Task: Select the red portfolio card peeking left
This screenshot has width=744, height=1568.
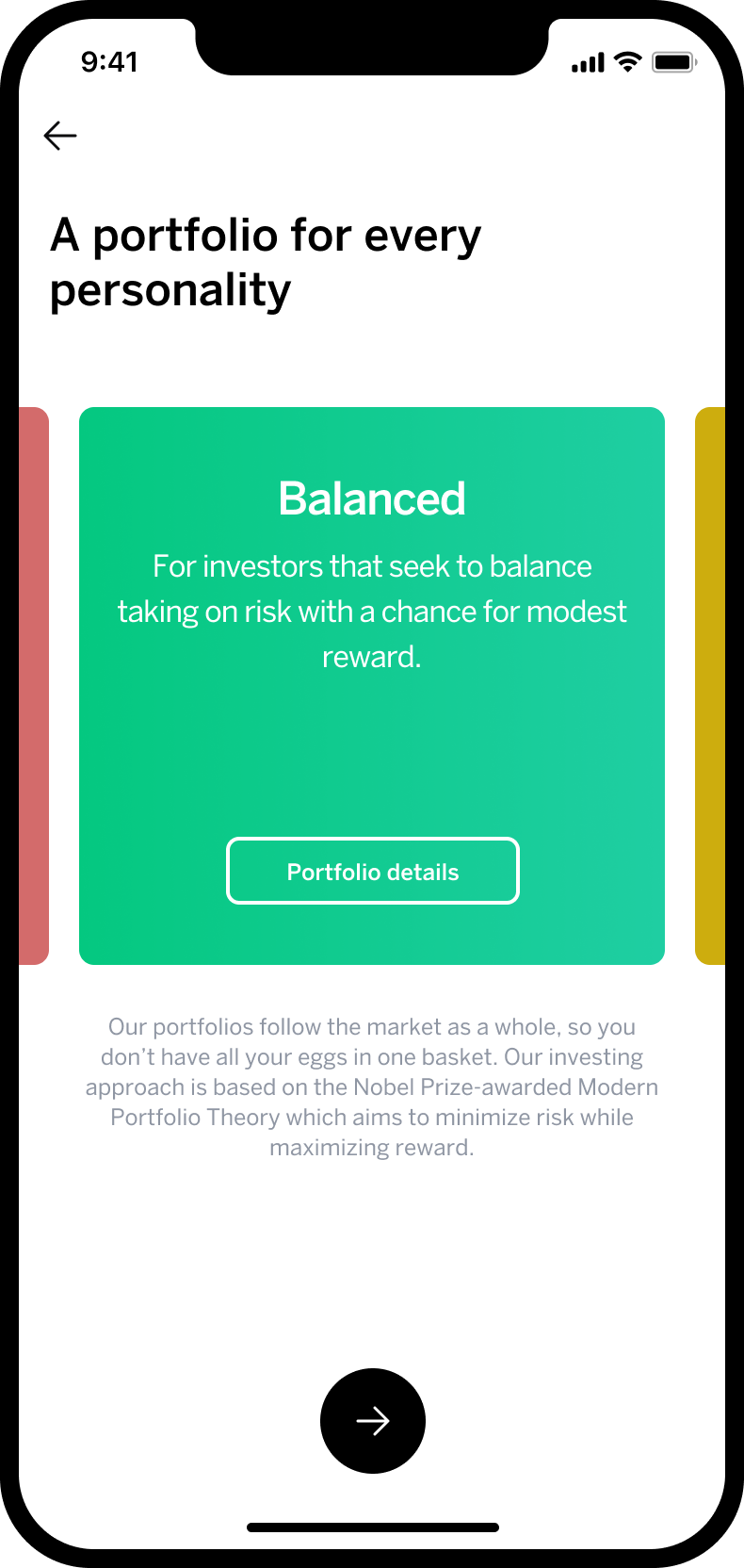Action: [34, 686]
